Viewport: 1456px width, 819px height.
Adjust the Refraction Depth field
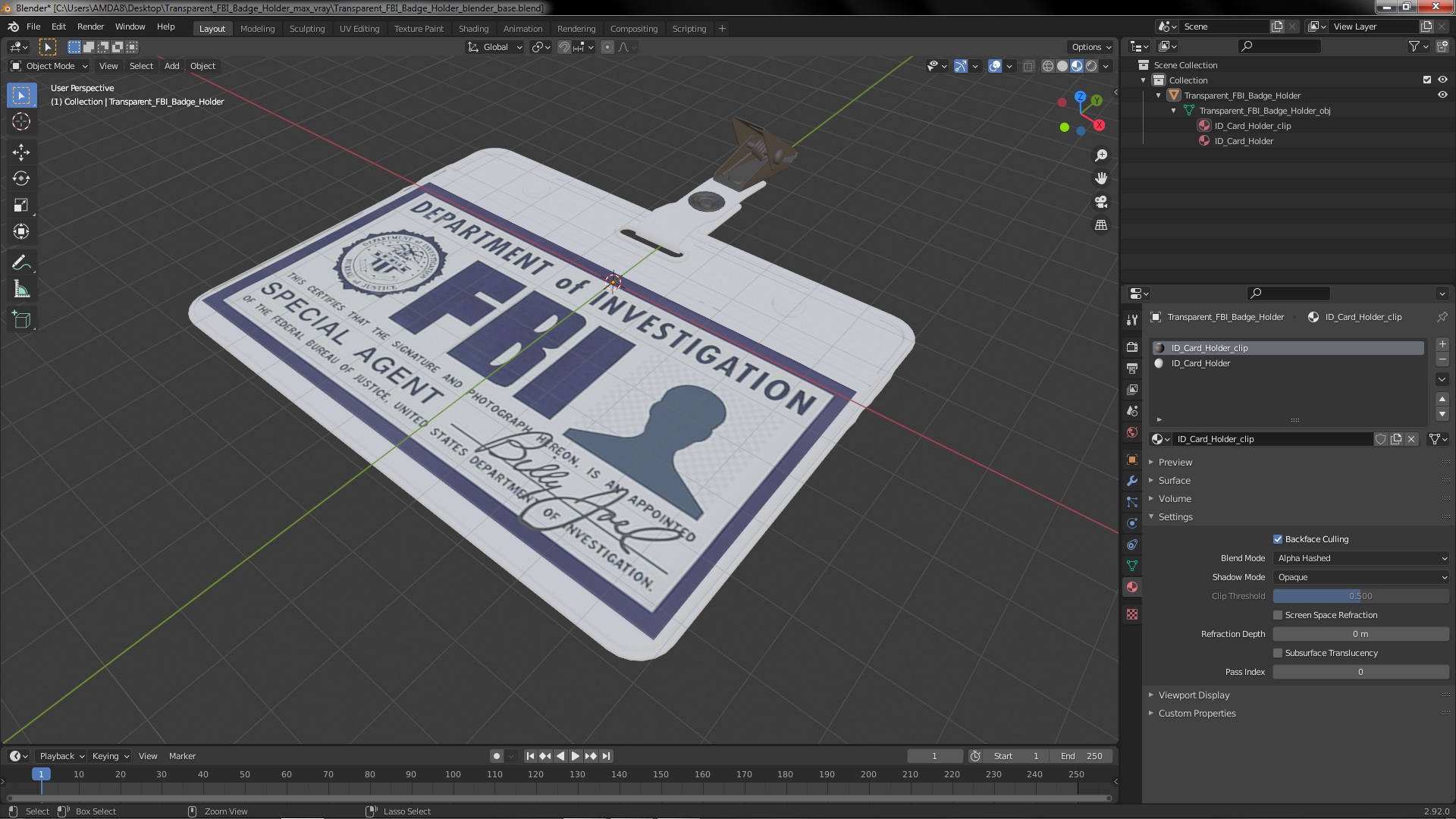click(1361, 634)
